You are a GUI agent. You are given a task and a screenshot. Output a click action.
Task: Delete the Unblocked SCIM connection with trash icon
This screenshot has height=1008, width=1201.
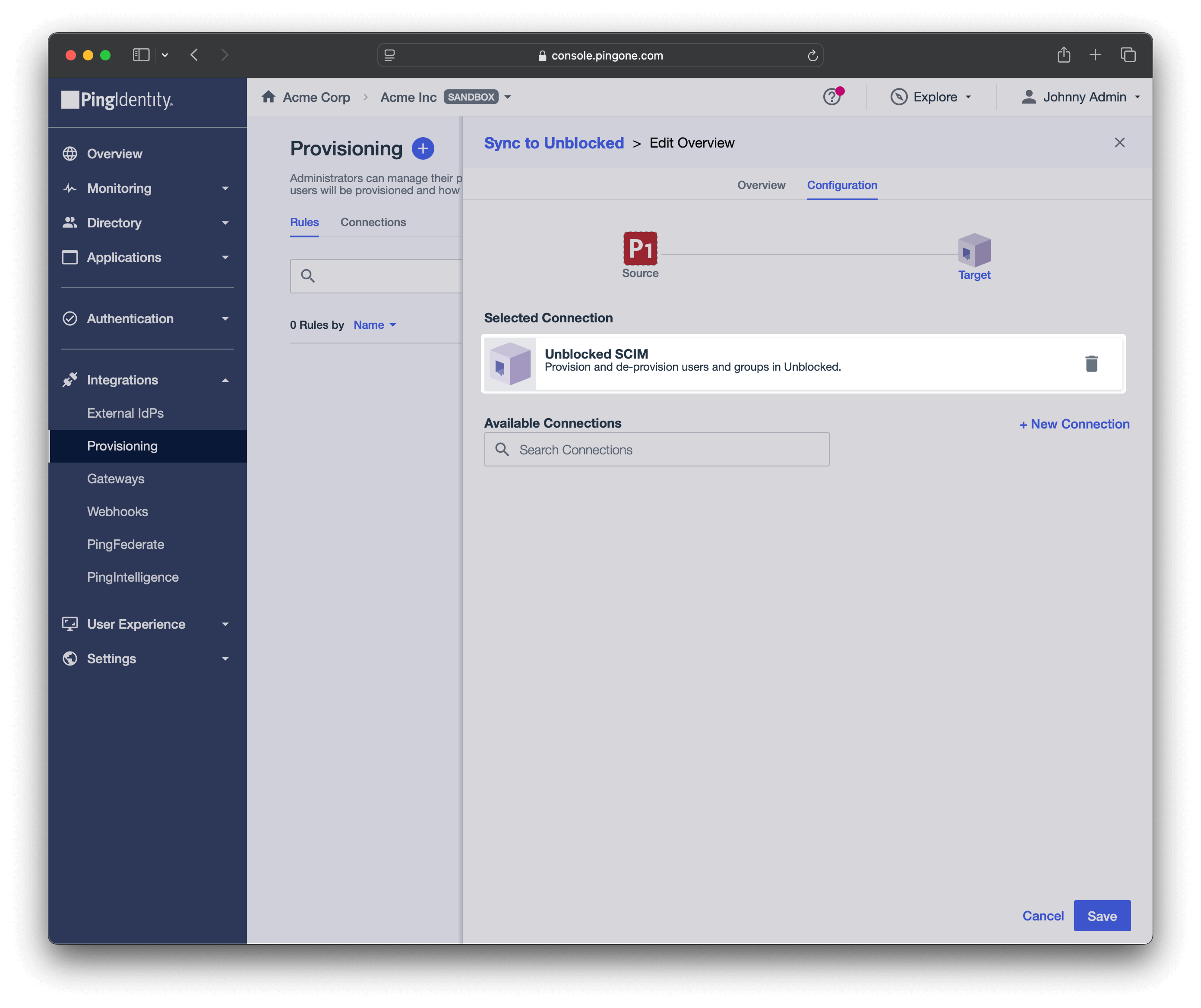click(1091, 364)
